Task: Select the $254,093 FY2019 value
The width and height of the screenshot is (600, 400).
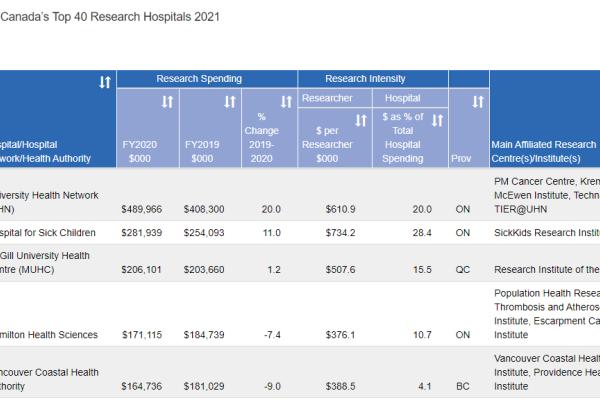Action: (204, 233)
